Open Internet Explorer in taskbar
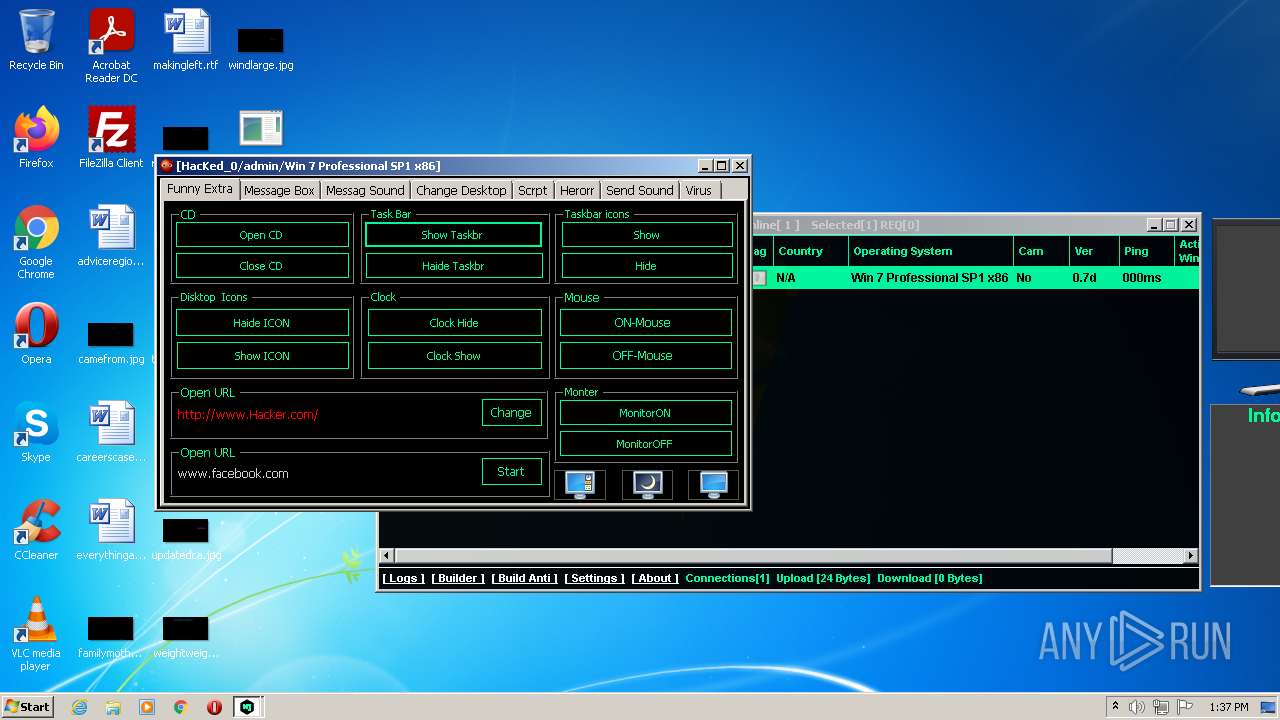This screenshot has width=1280, height=720. 79,707
